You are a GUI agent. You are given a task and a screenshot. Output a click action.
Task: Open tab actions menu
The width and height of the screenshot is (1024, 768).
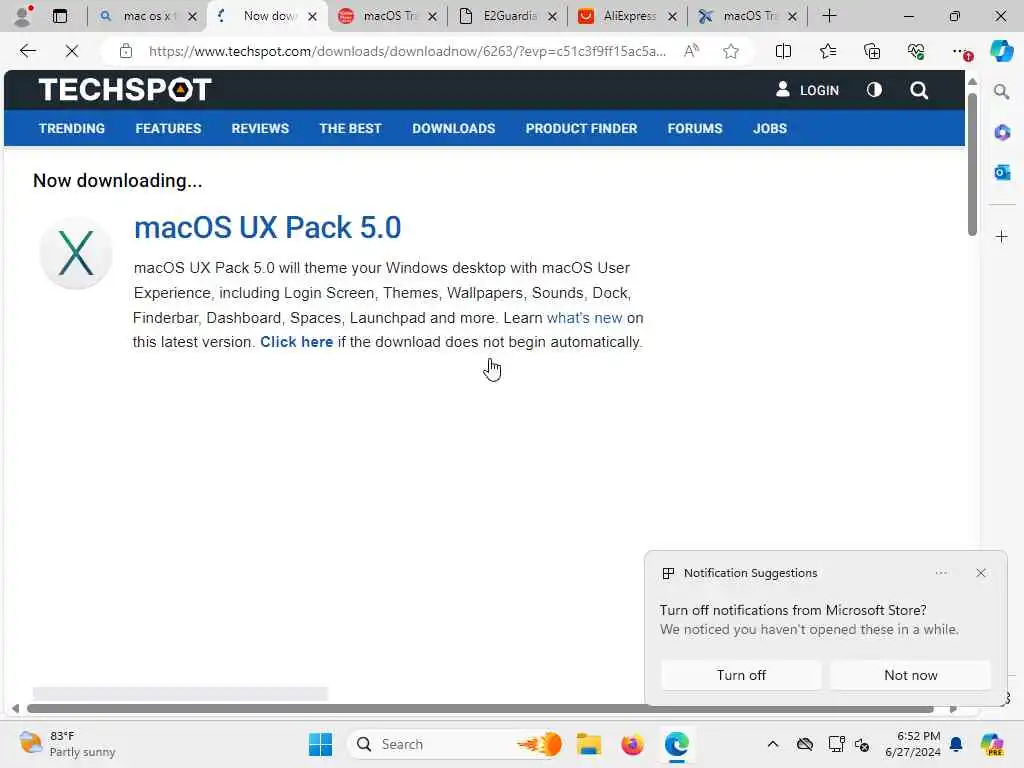pyautogui.click(x=59, y=16)
